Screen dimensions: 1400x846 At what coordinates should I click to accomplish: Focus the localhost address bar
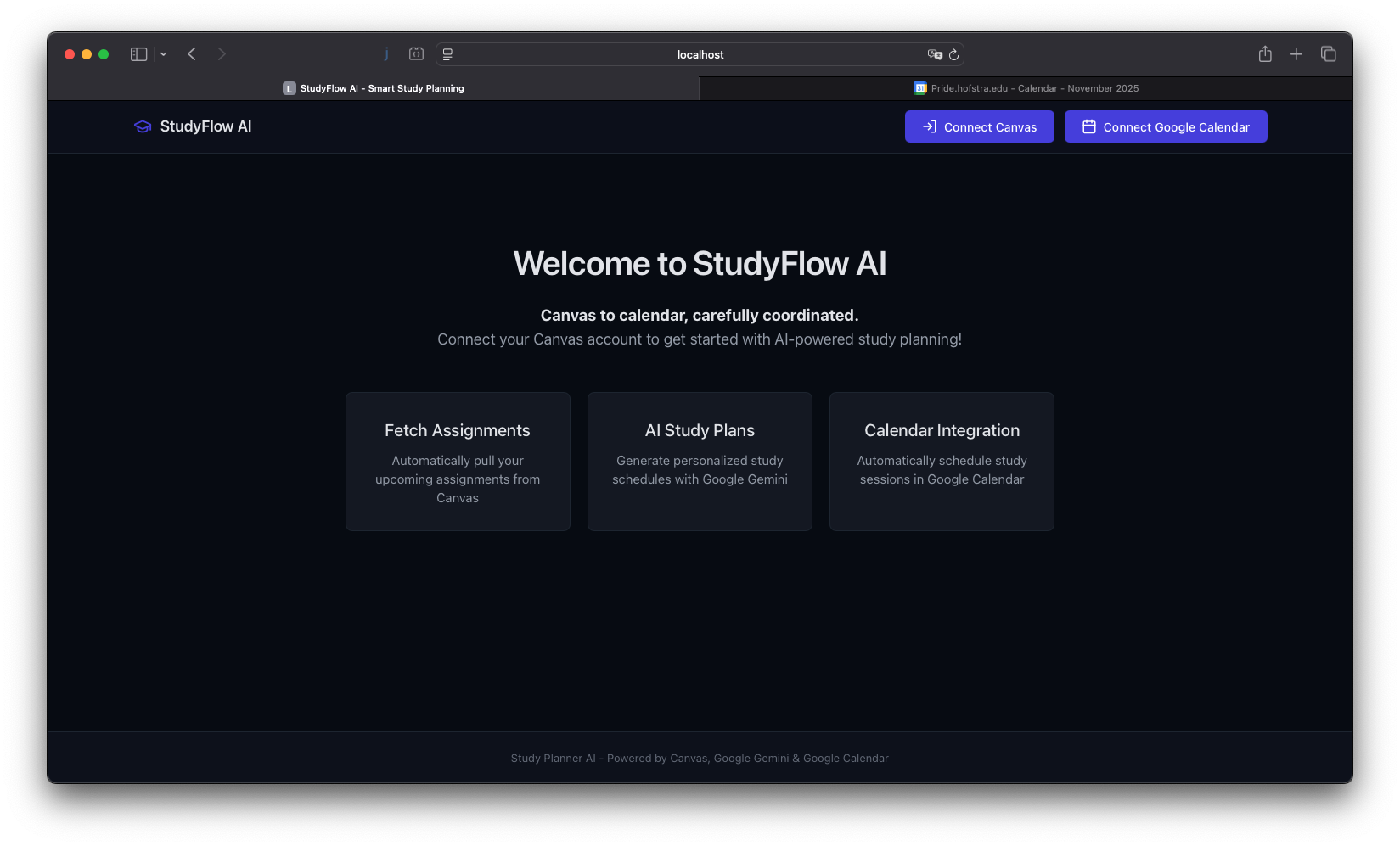700,54
